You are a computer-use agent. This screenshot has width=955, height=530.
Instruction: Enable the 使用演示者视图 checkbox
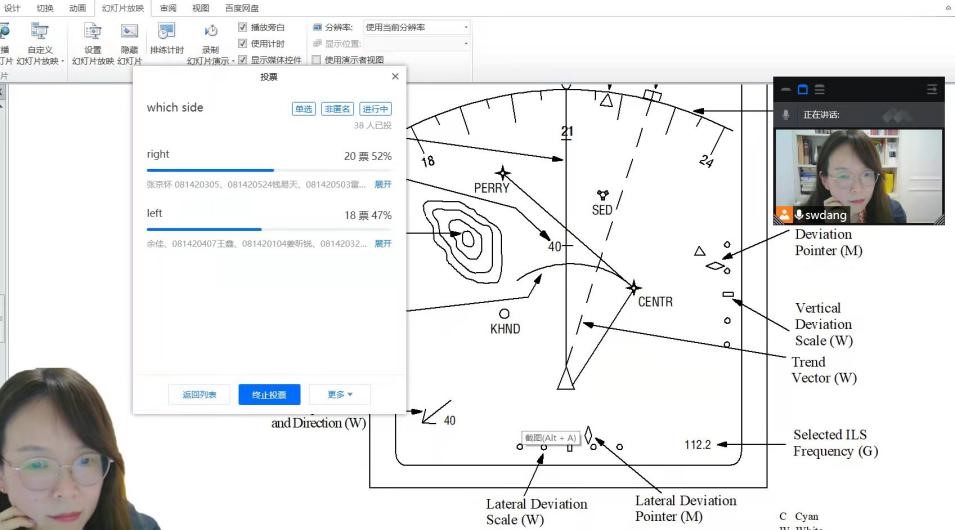point(317,60)
